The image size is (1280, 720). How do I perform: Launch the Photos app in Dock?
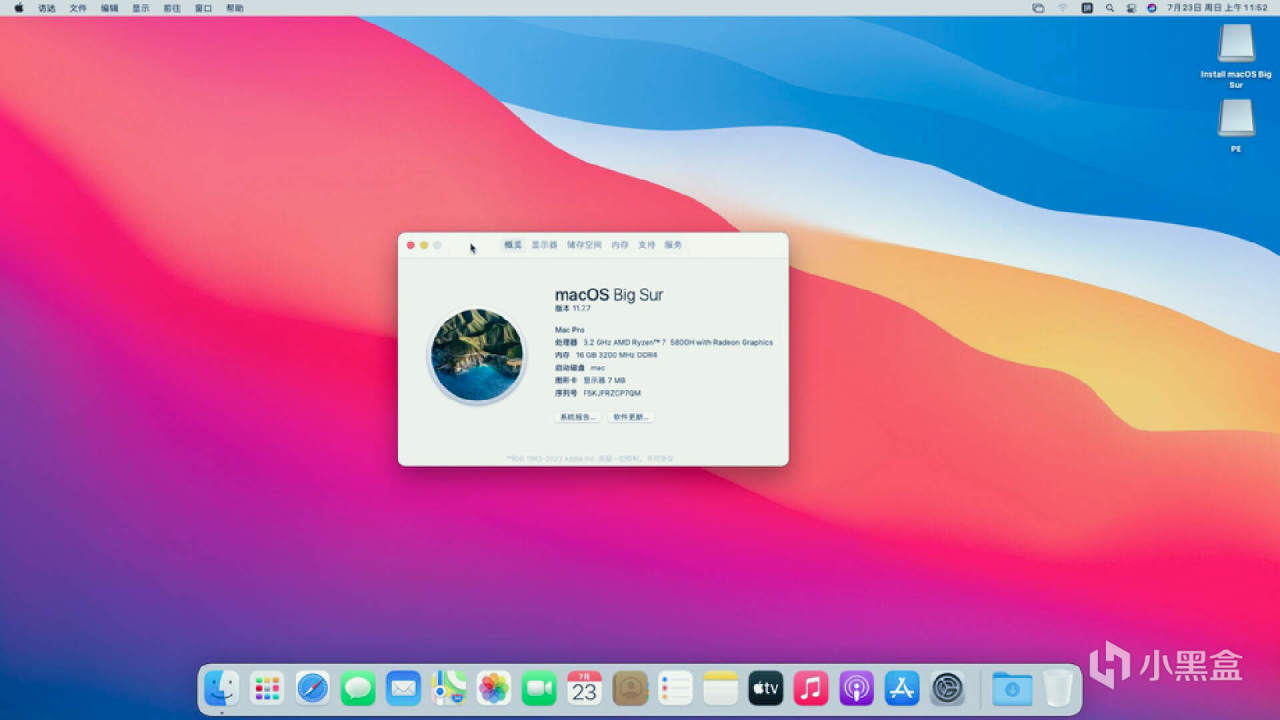494,688
